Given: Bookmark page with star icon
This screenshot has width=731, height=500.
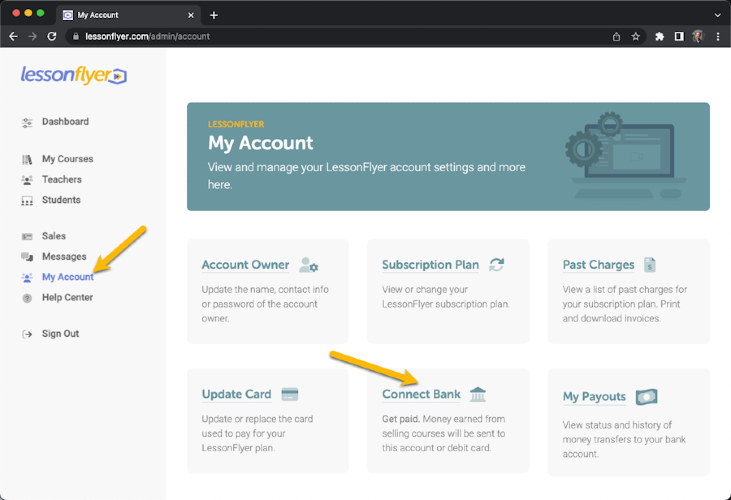Looking at the screenshot, I should coord(635,36).
